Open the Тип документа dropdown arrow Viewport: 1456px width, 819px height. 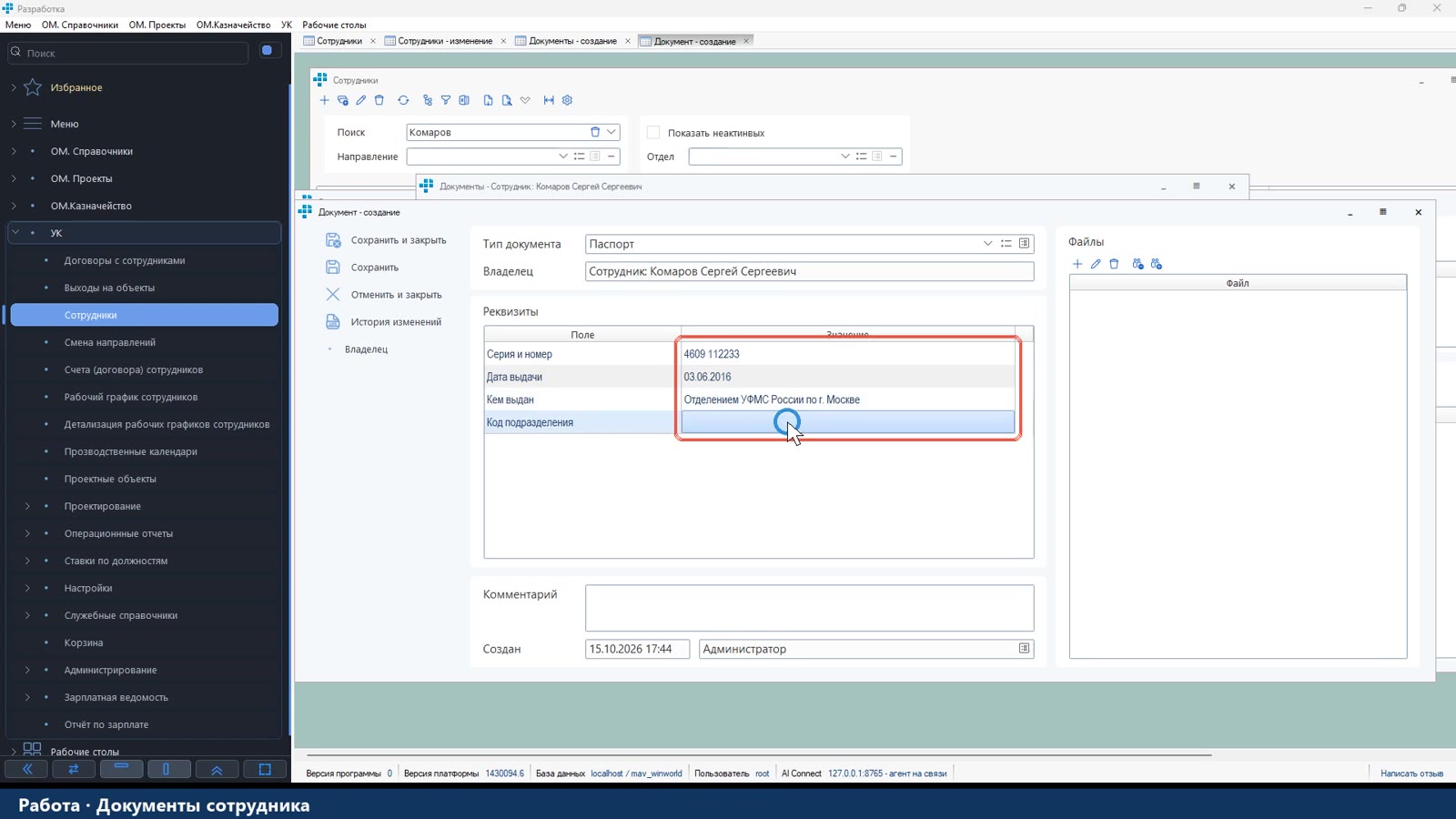click(x=987, y=244)
